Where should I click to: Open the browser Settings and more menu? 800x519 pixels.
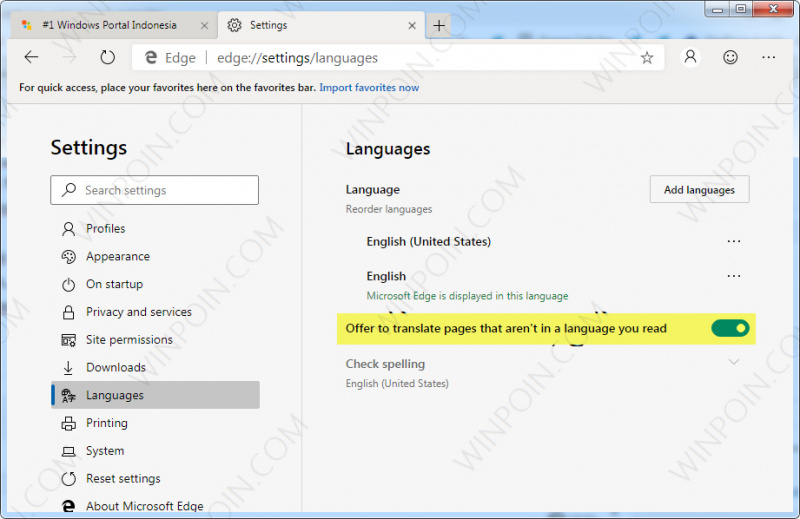point(768,57)
